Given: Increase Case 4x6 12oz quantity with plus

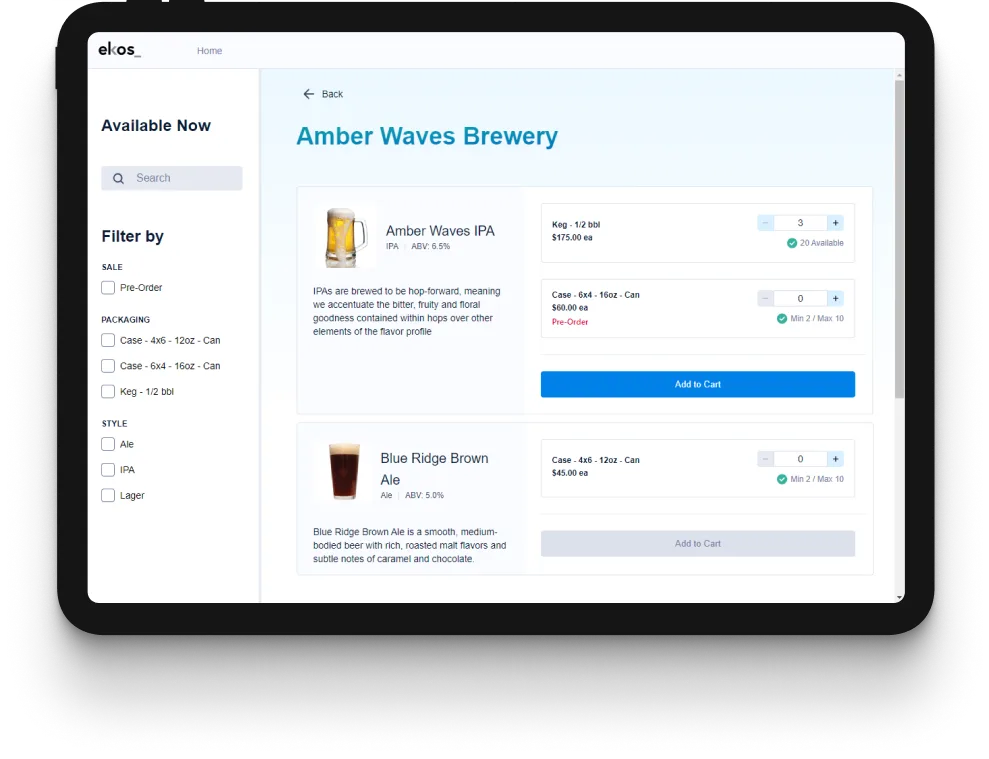Looking at the screenshot, I should [x=835, y=459].
